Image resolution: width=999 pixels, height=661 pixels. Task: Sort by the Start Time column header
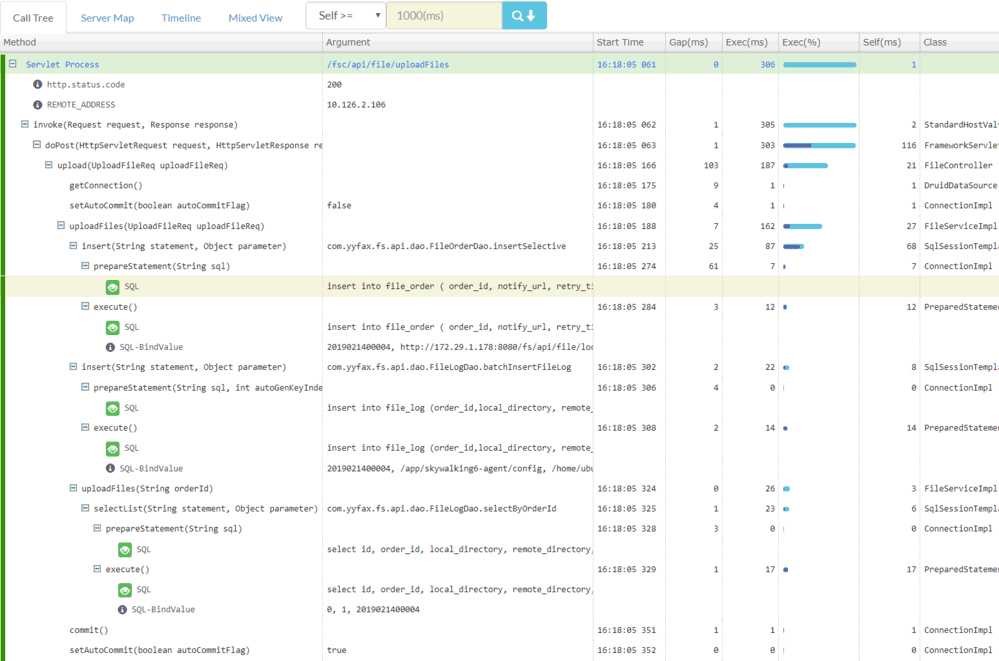(x=620, y=42)
